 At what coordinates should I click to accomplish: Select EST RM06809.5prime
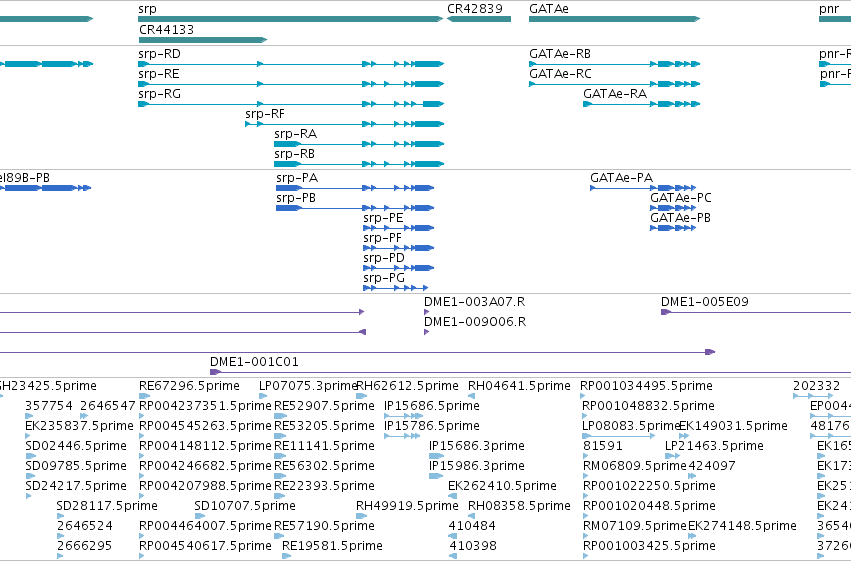pos(586,476)
